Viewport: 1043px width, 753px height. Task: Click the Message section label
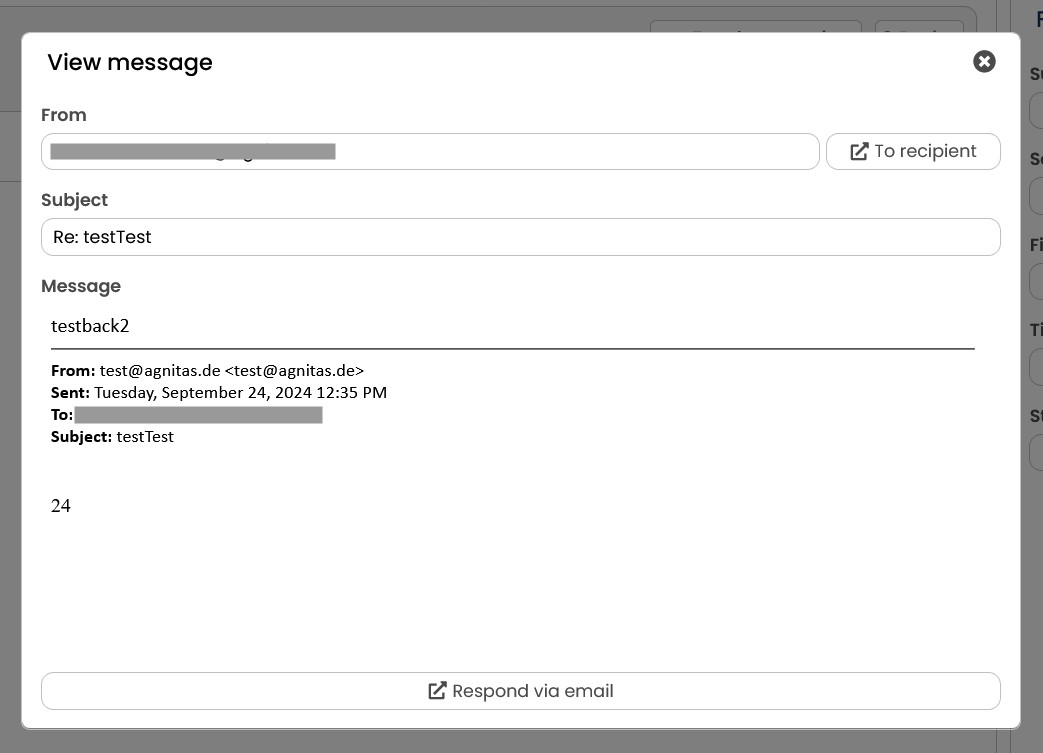pyautogui.click(x=81, y=286)
